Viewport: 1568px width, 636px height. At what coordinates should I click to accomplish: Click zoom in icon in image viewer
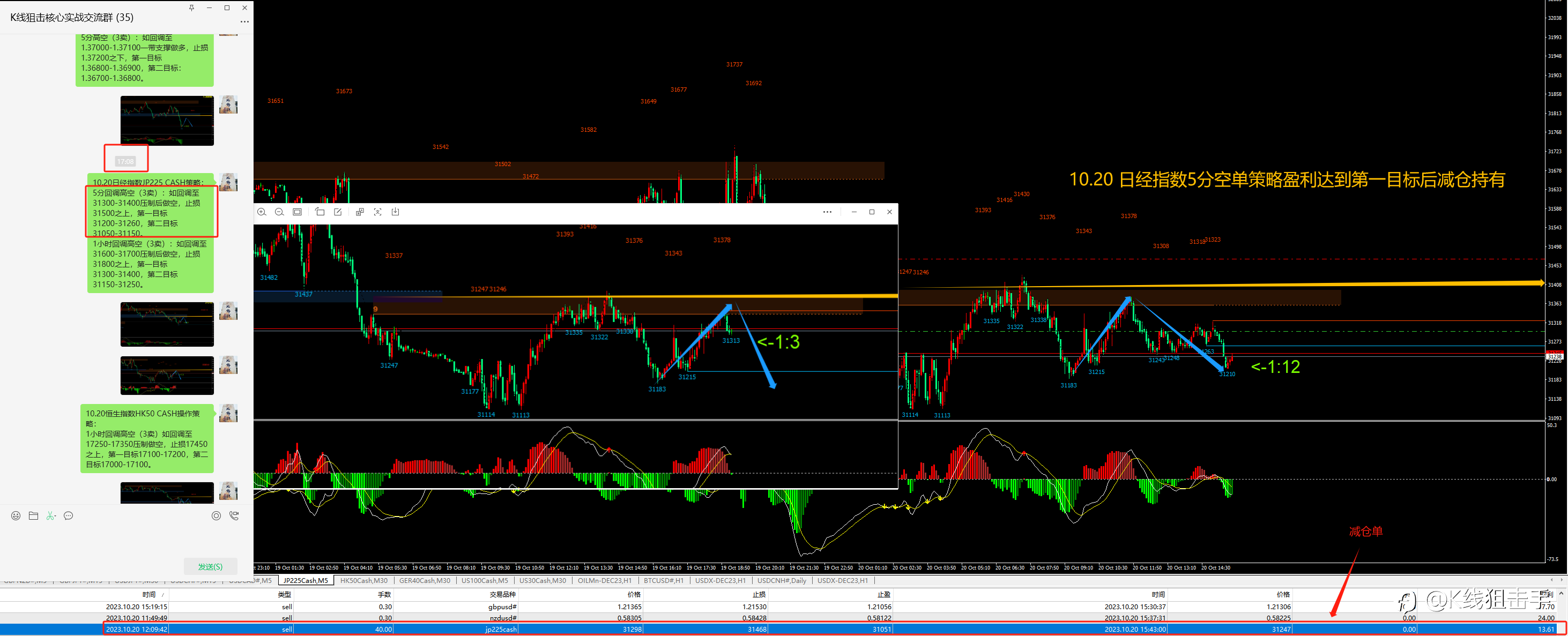pos(262,212)
